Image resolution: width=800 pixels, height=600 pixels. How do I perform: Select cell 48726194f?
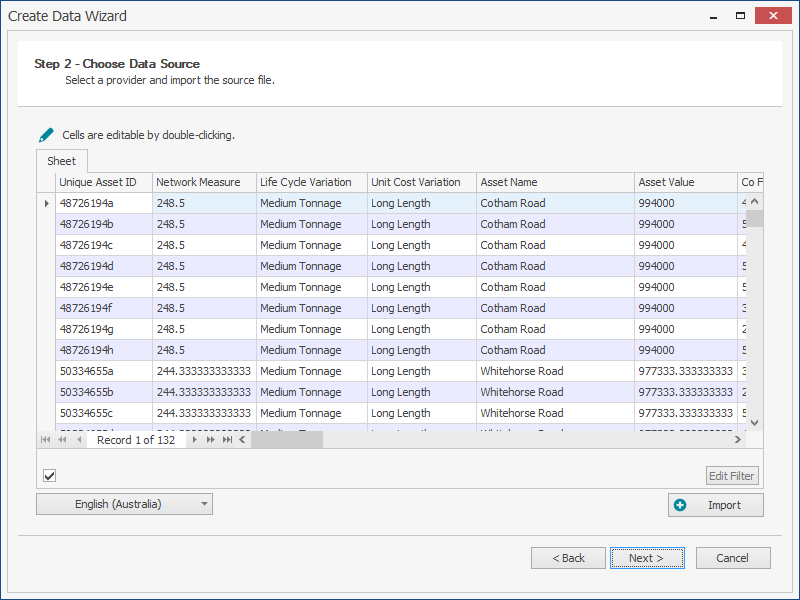(104, 308)
